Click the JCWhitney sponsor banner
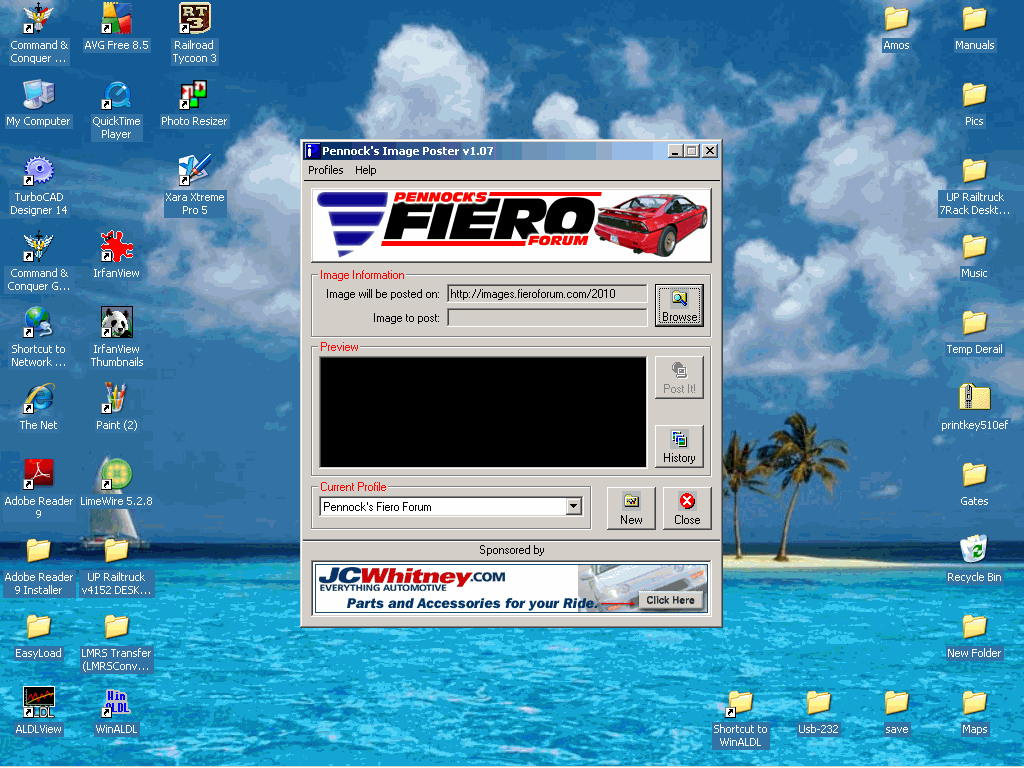The height and width of the screenshot is (768, 1024). 511,588
